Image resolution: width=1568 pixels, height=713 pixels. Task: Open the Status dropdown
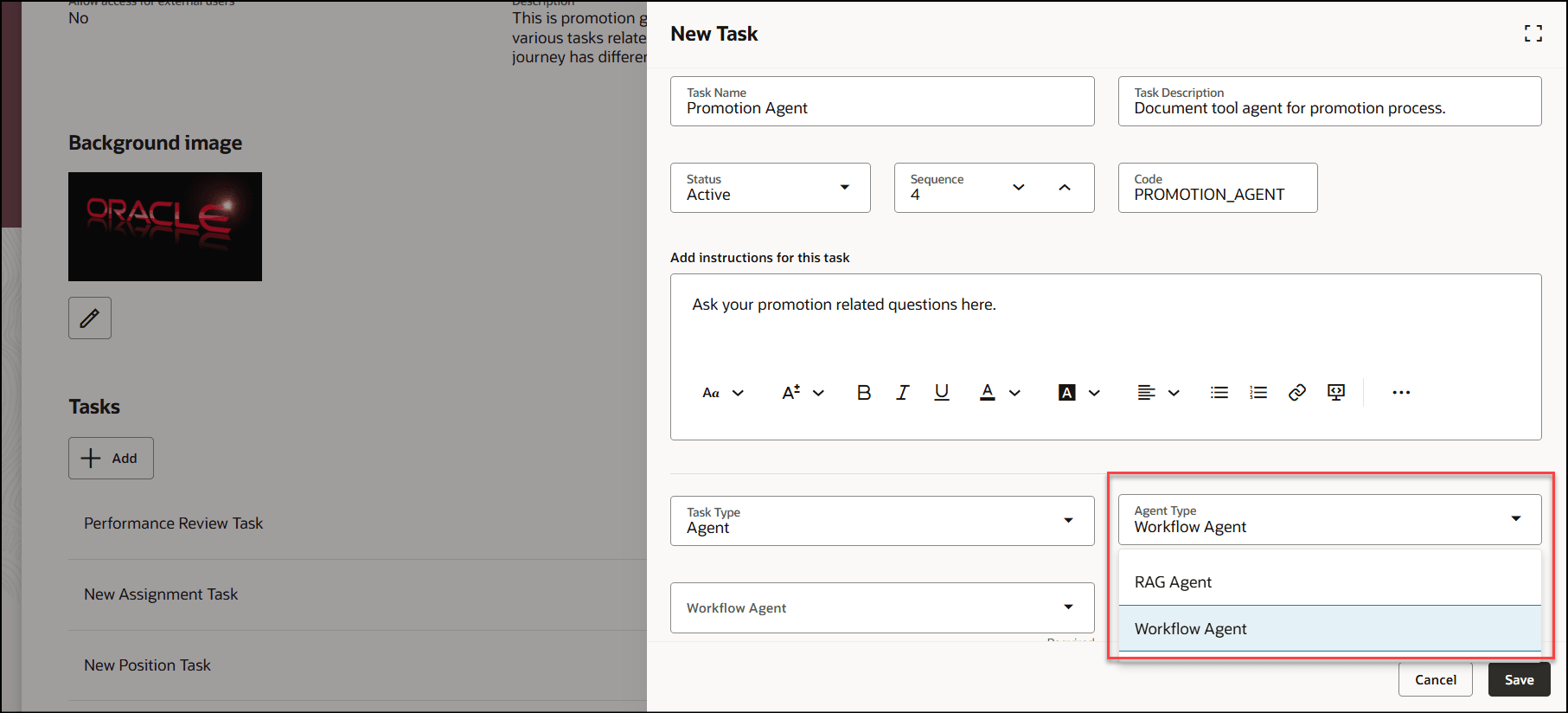pos(771,188)
